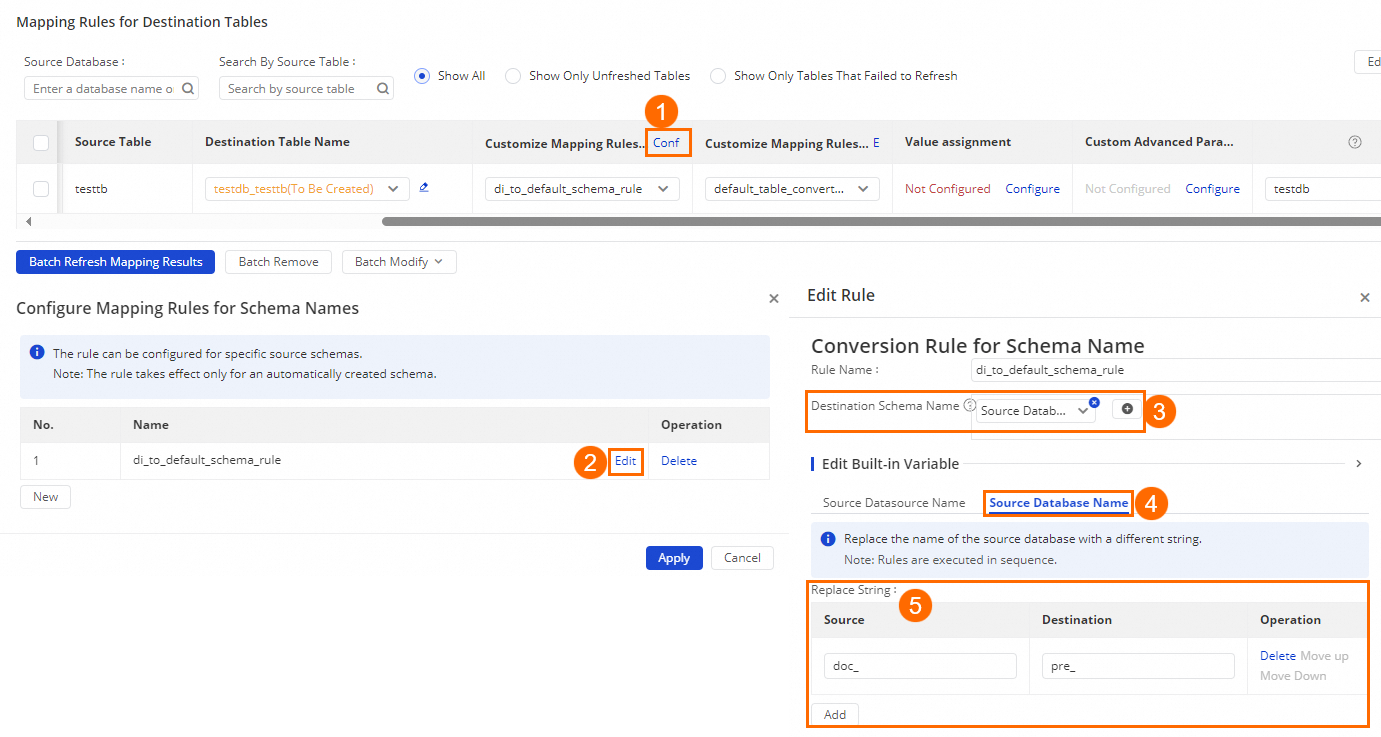Click the New button under rules table
The height and width of the screenshot is (737, 1381).
(x=45, y=497)
